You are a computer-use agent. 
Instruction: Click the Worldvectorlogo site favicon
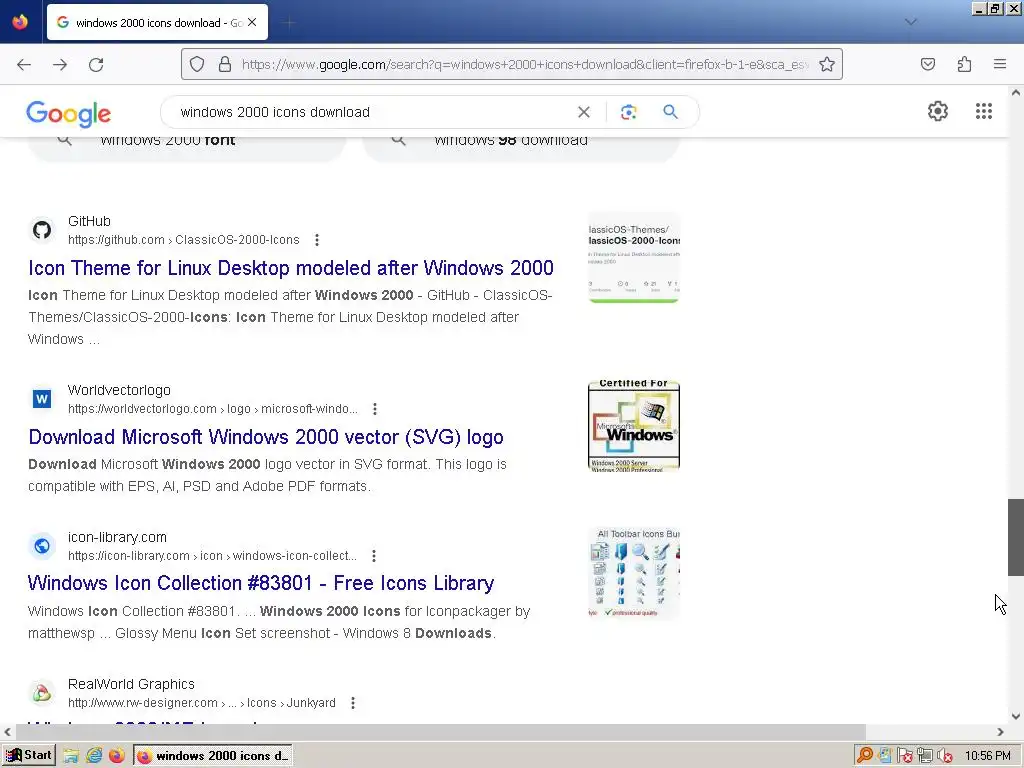tap(42, 398)
